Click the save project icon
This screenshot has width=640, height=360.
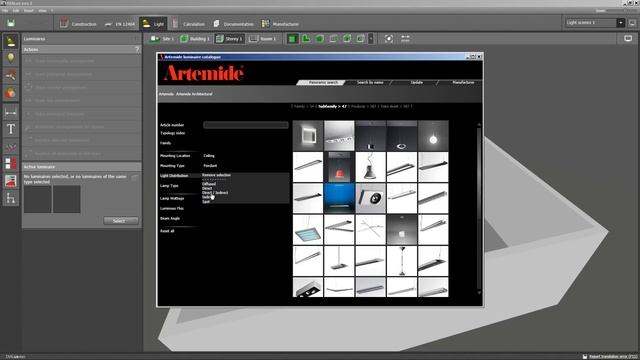pyautogui.click(x=11, y=23)
